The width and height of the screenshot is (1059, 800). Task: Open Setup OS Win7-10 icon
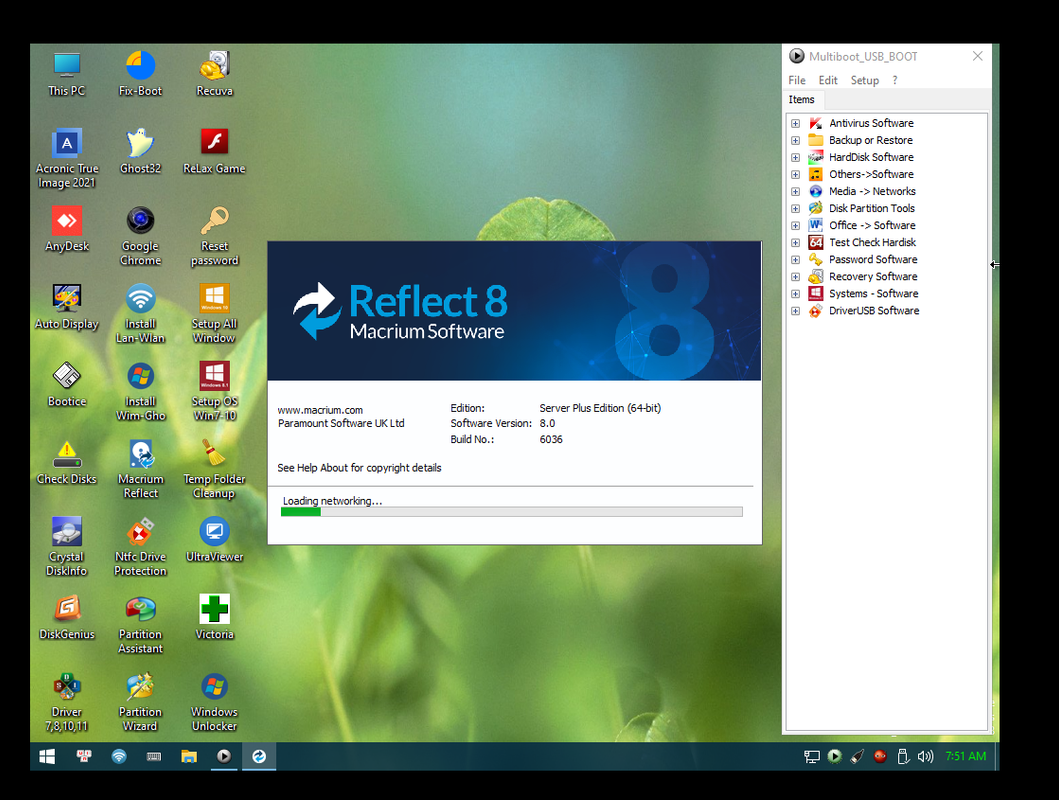(x=214, y=392)
